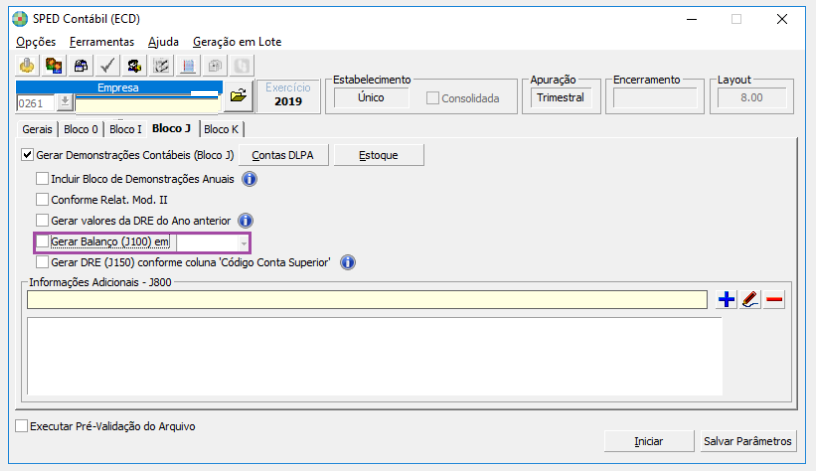
Task: Close the SPED Contábil window
Action: 782,19
